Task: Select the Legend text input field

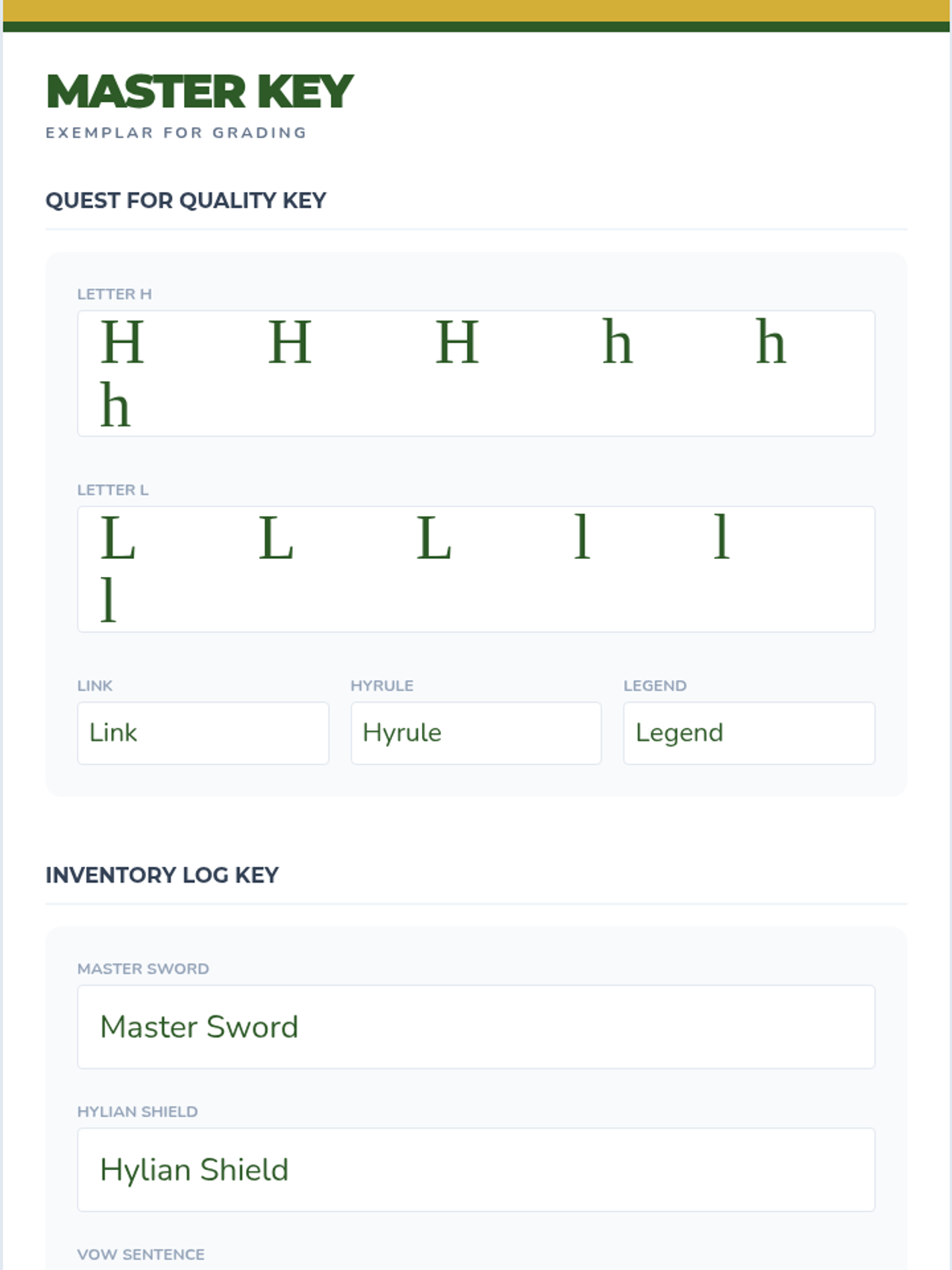Action: tap(749, 733)
